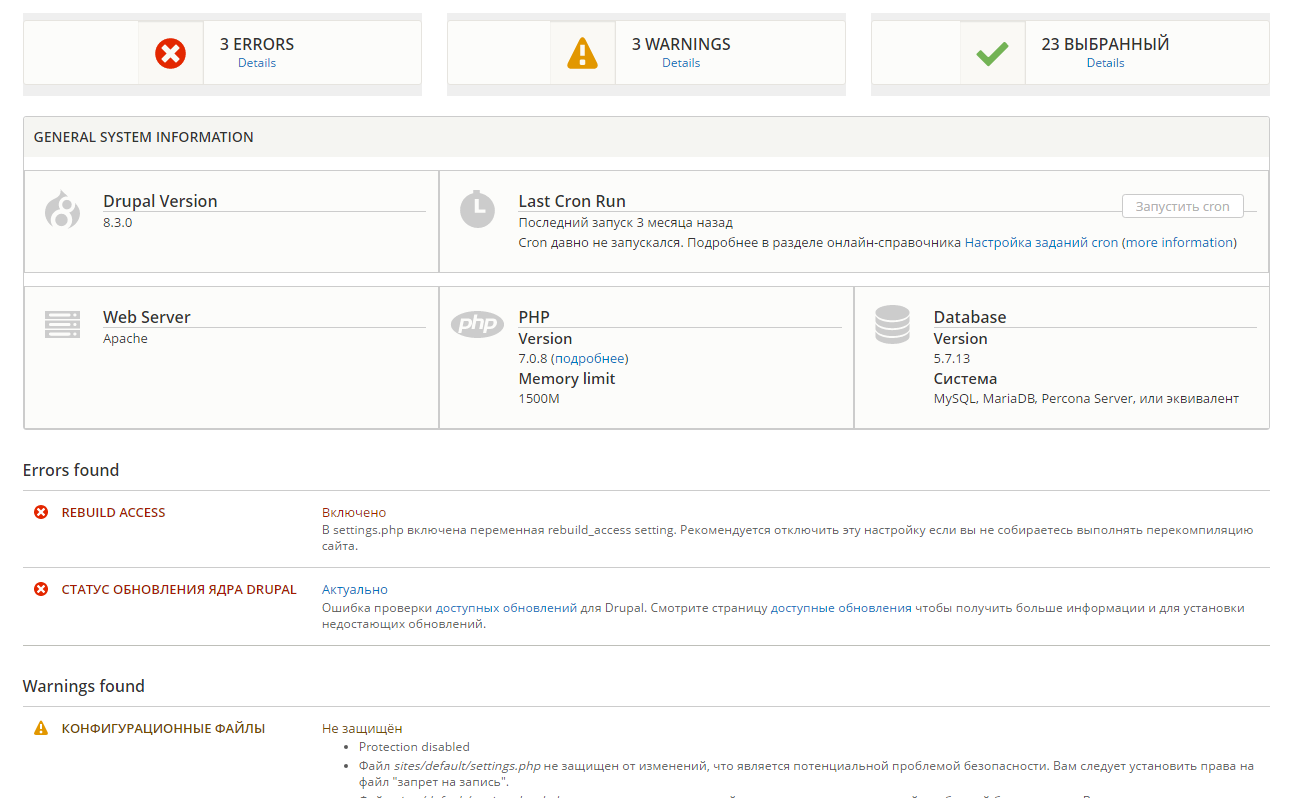1289x798 pixels.
Task: Open Details under 3 Warnings
Action: click(681, 63)
